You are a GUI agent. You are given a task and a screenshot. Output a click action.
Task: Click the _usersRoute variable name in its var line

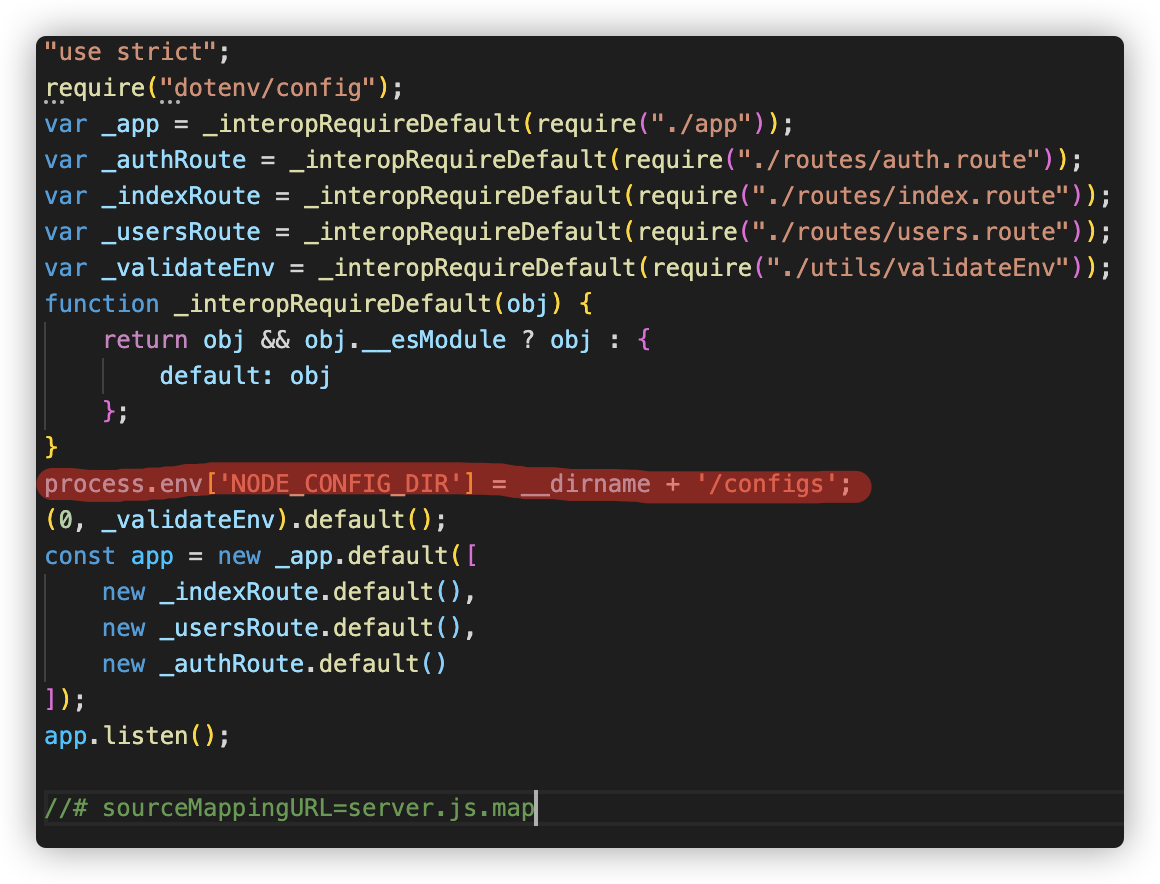click(181, 232)
